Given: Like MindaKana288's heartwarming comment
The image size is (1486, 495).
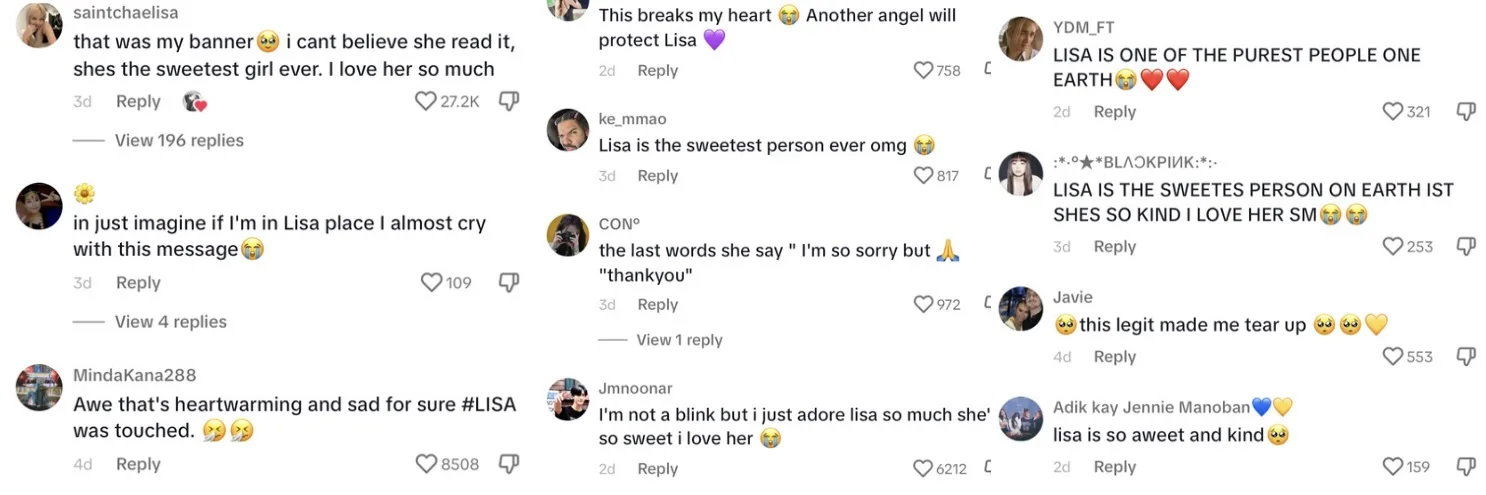Looking at the screenshot, I should coord(426,464).
